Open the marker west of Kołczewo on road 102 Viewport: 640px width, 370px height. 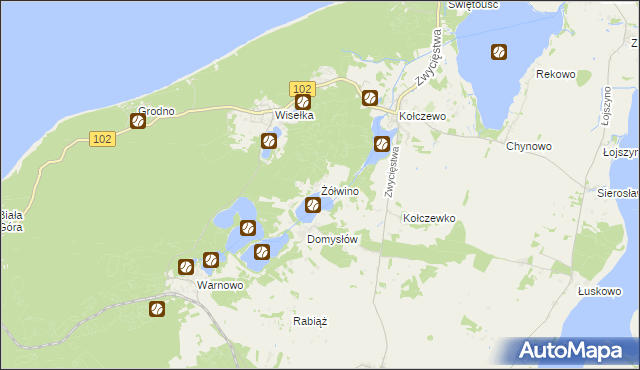[x=370, y=98]
